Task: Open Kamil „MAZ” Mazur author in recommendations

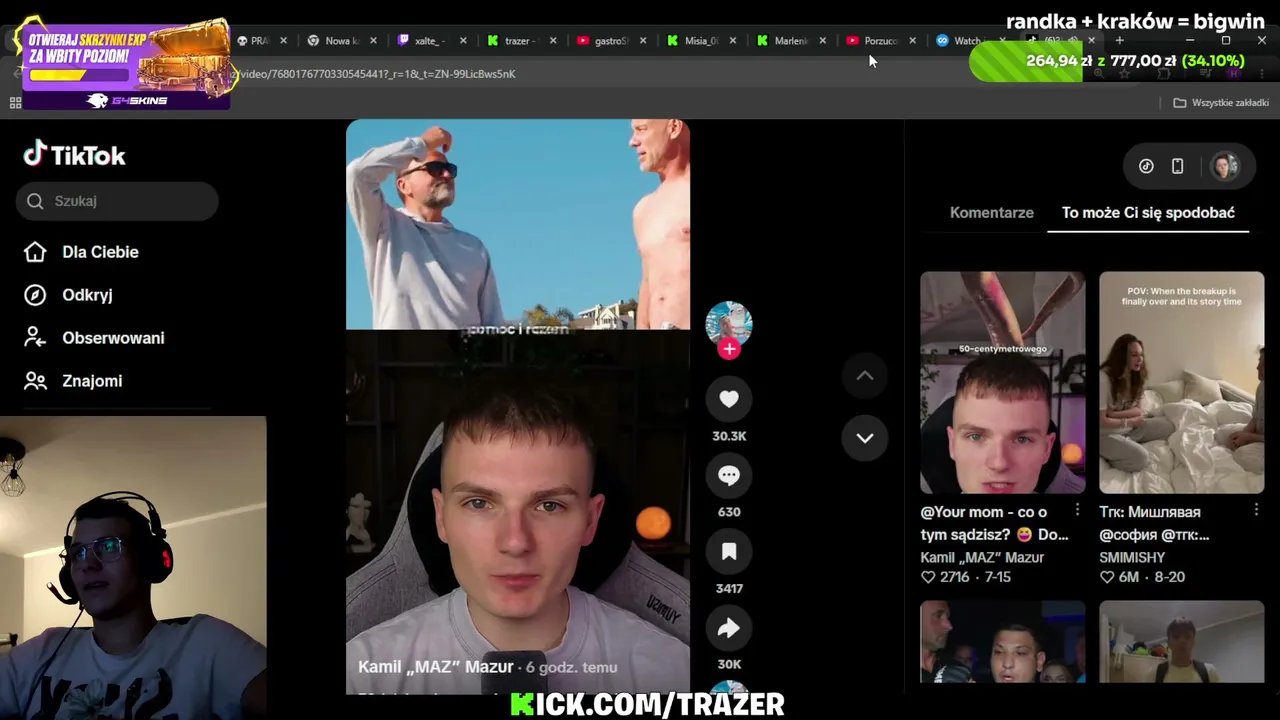Action: pos(982,557)
